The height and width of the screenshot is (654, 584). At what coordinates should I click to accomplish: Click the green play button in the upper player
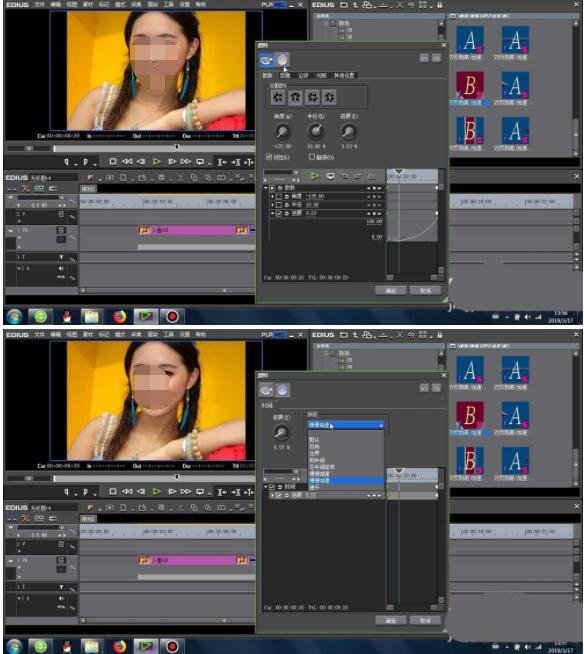point(156,162)
